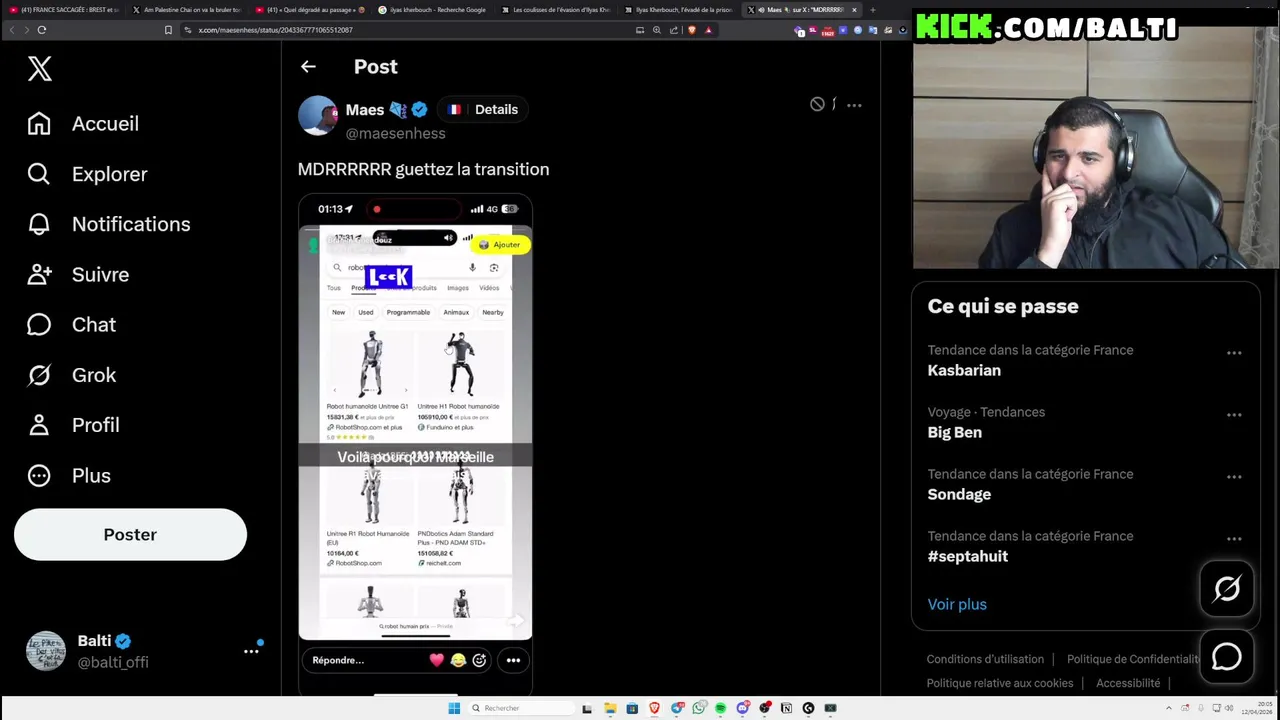Click the Poster button
The image size is (1280, 720).
click(x=130, y=534)
